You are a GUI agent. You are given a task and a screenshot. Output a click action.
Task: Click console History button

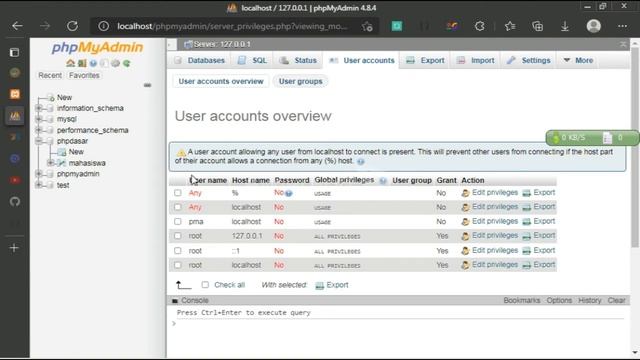click(x=589, y=300)
